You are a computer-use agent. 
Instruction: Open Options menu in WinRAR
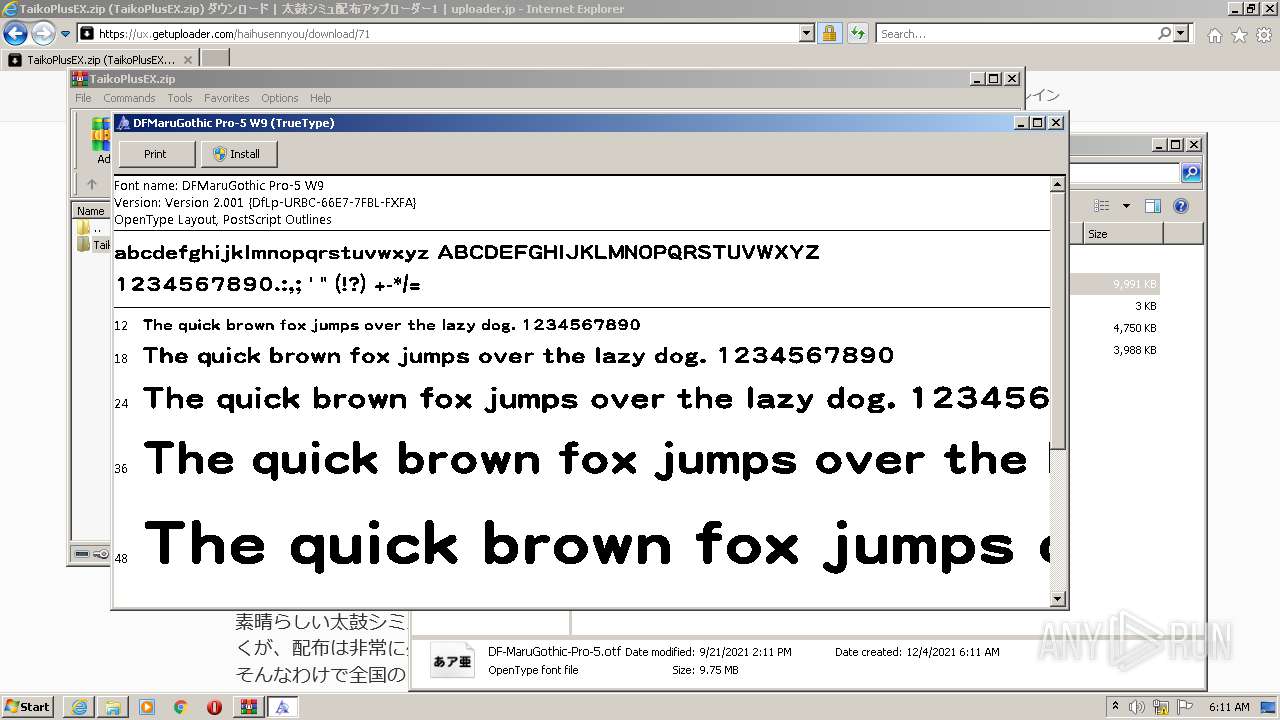[280, 98]
